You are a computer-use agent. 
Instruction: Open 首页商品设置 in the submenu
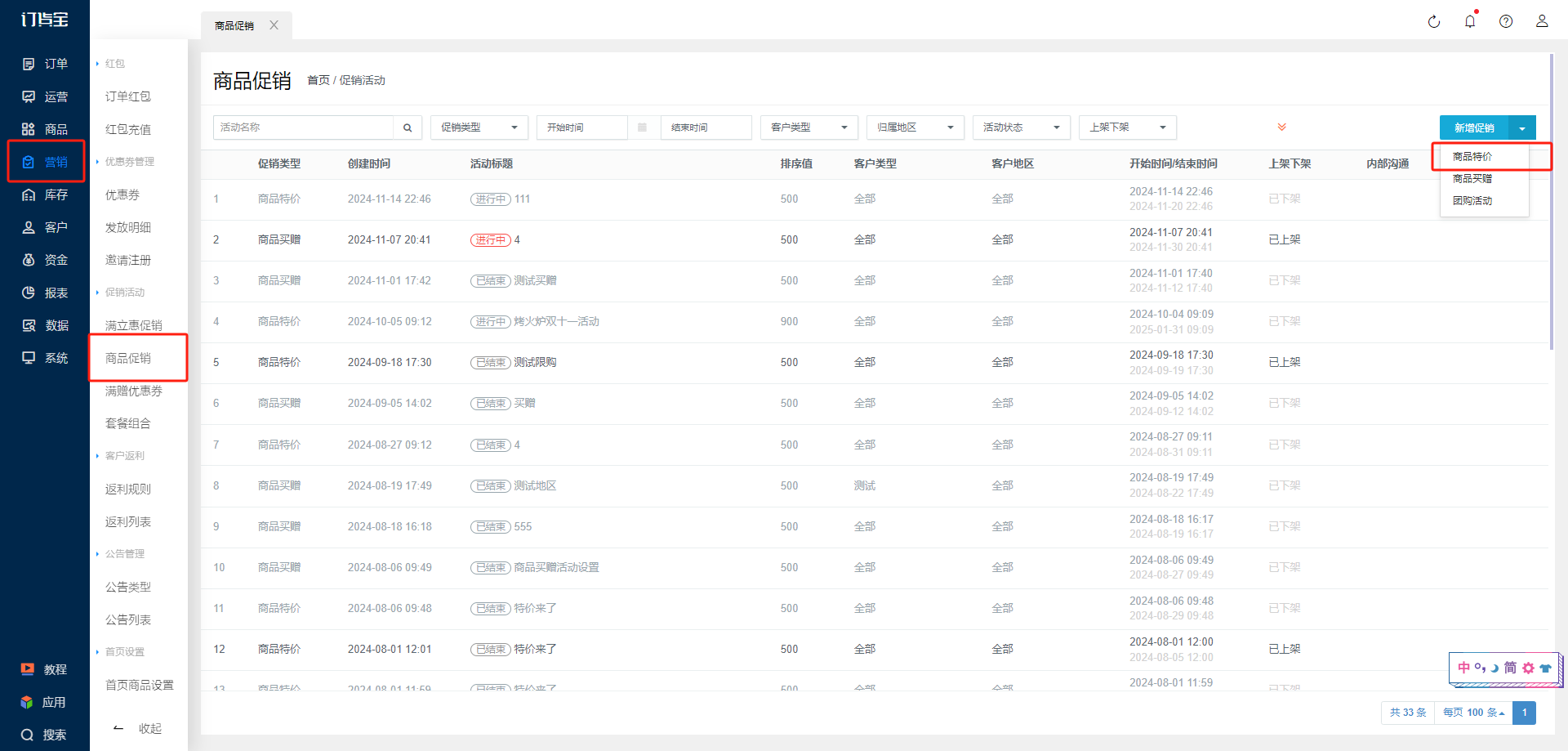coord(140,685)
